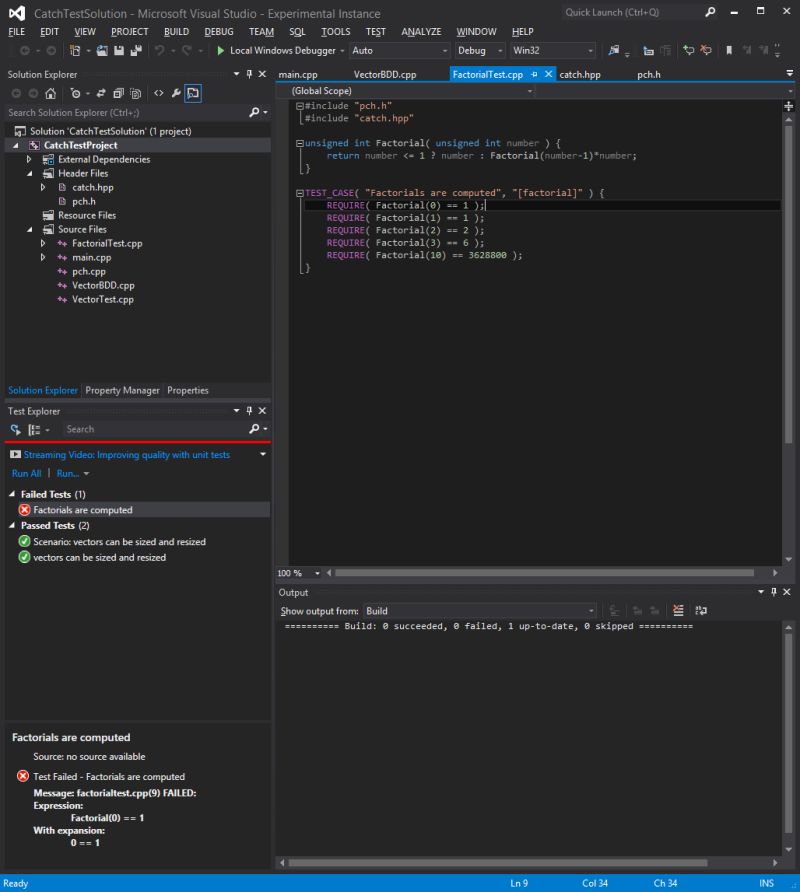Open the Show output from dropdown
Screen dimensions: 800x892
pyautogui.click(x=479, y=610)
